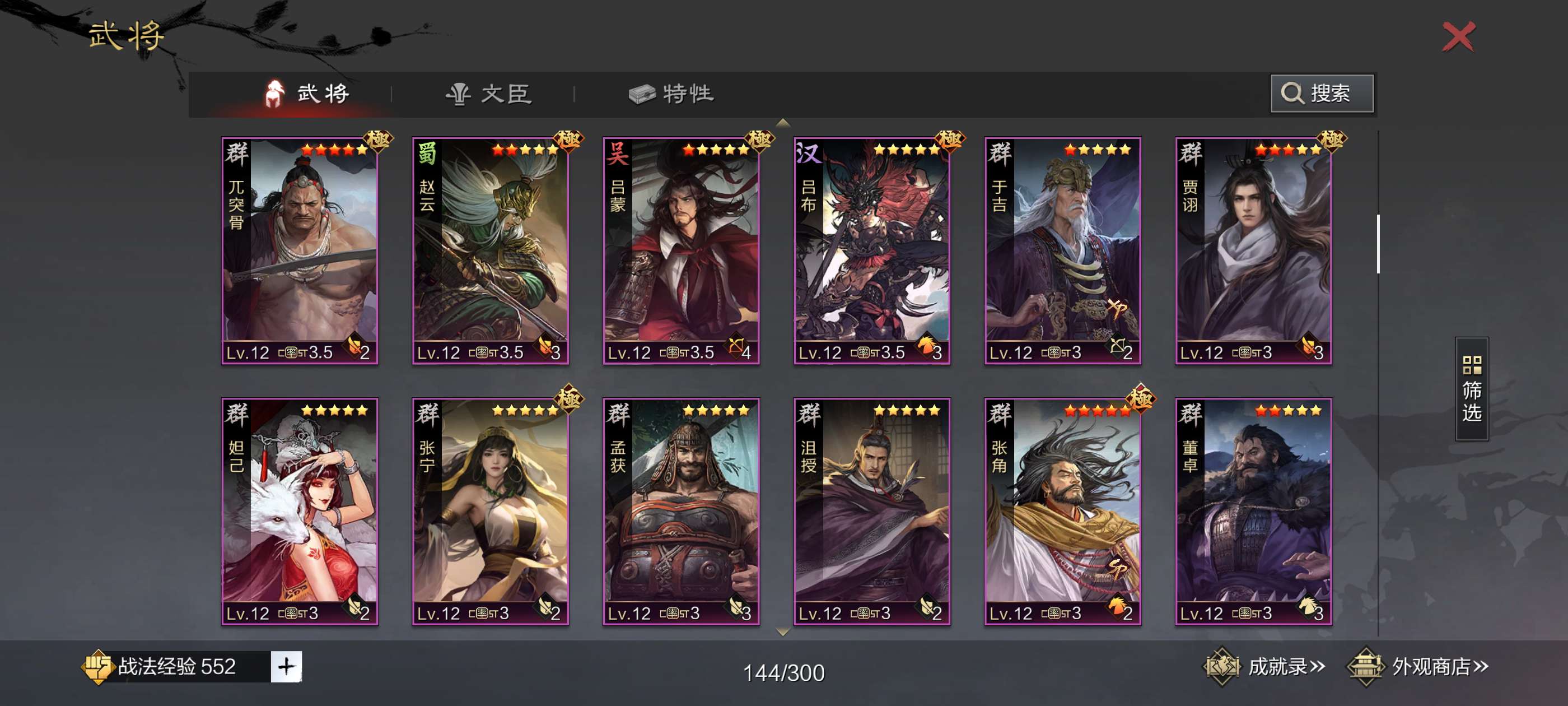This screenshot has height=706, width=1568.
Task: Open the 成就录 achievements icon
Action: click(x=1221, y=666)
